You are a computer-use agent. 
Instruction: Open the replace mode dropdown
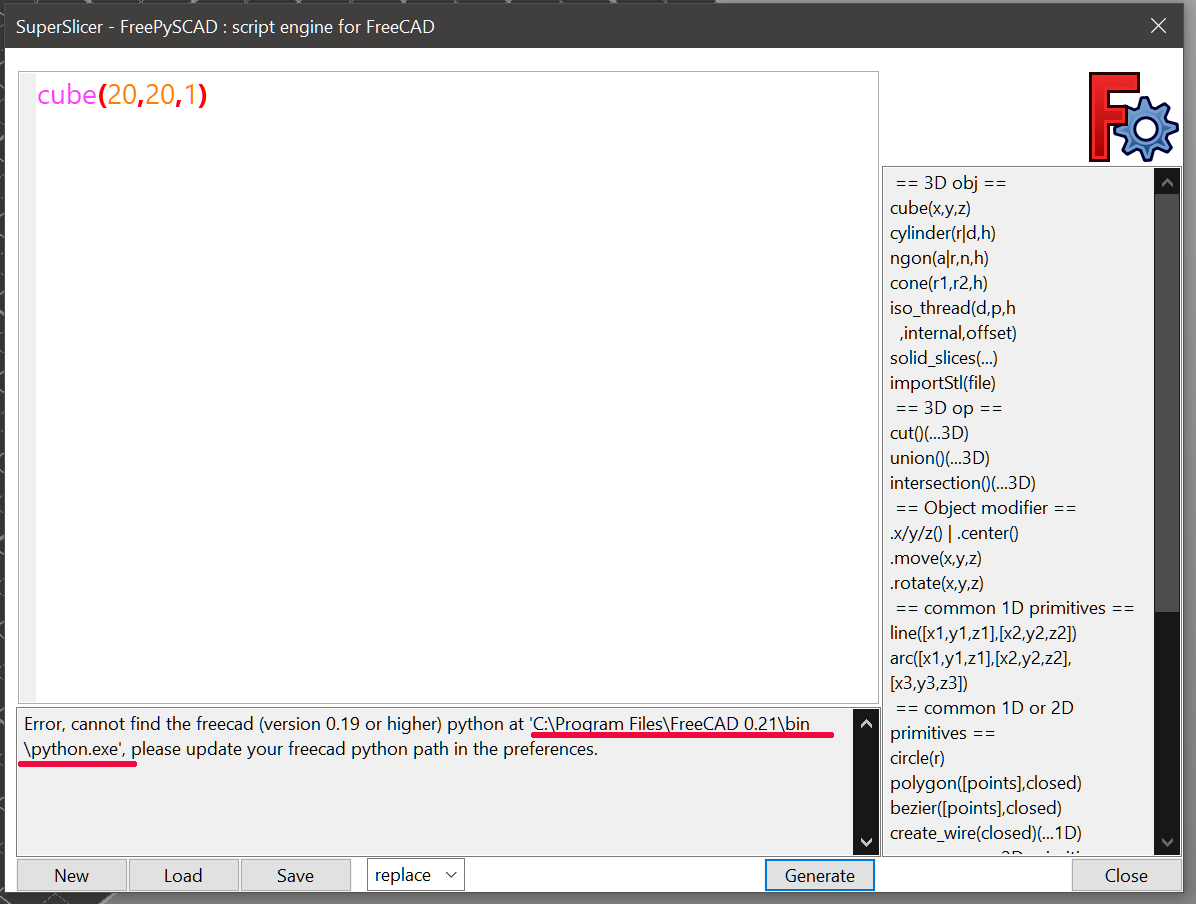(415, 873)
